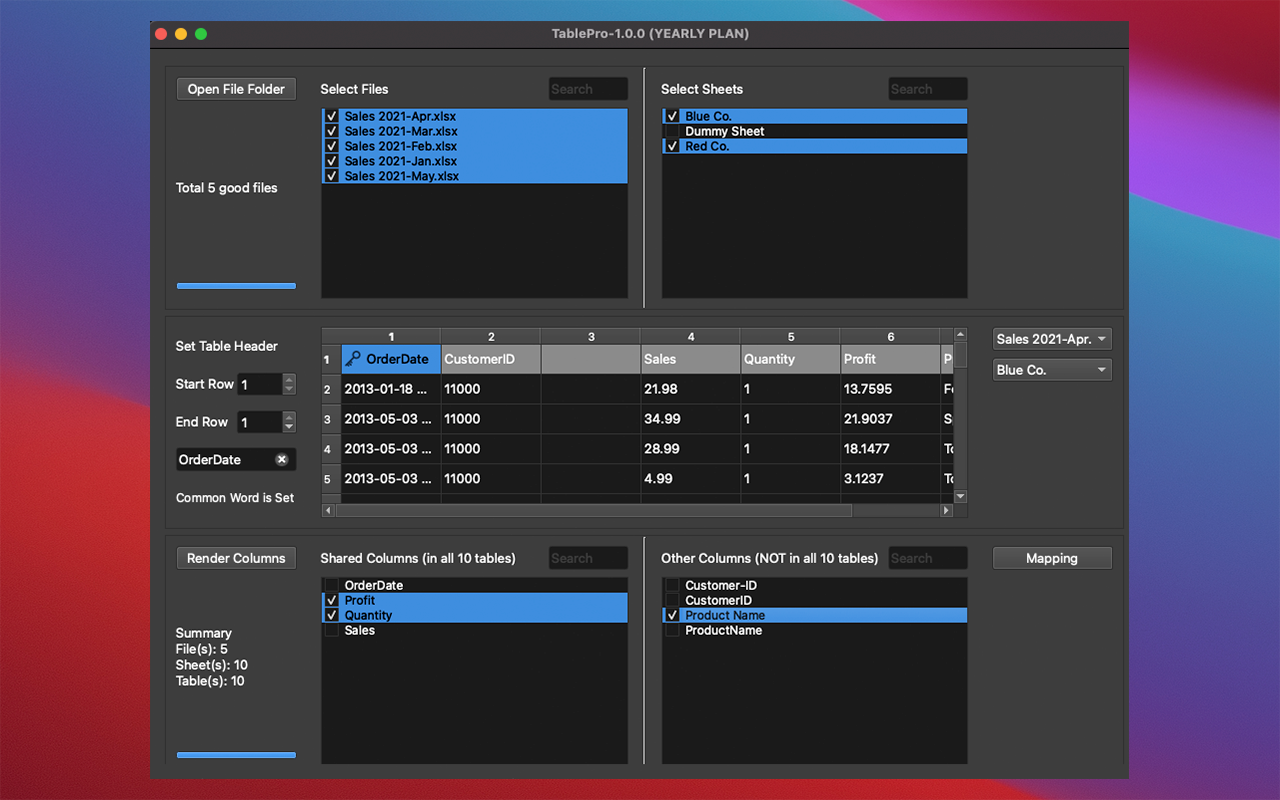The height and width of the screenshot is (800, 1280).
Task: Click the Shared Columns search box
Action: pyautogui.click(x=588, y=558)
